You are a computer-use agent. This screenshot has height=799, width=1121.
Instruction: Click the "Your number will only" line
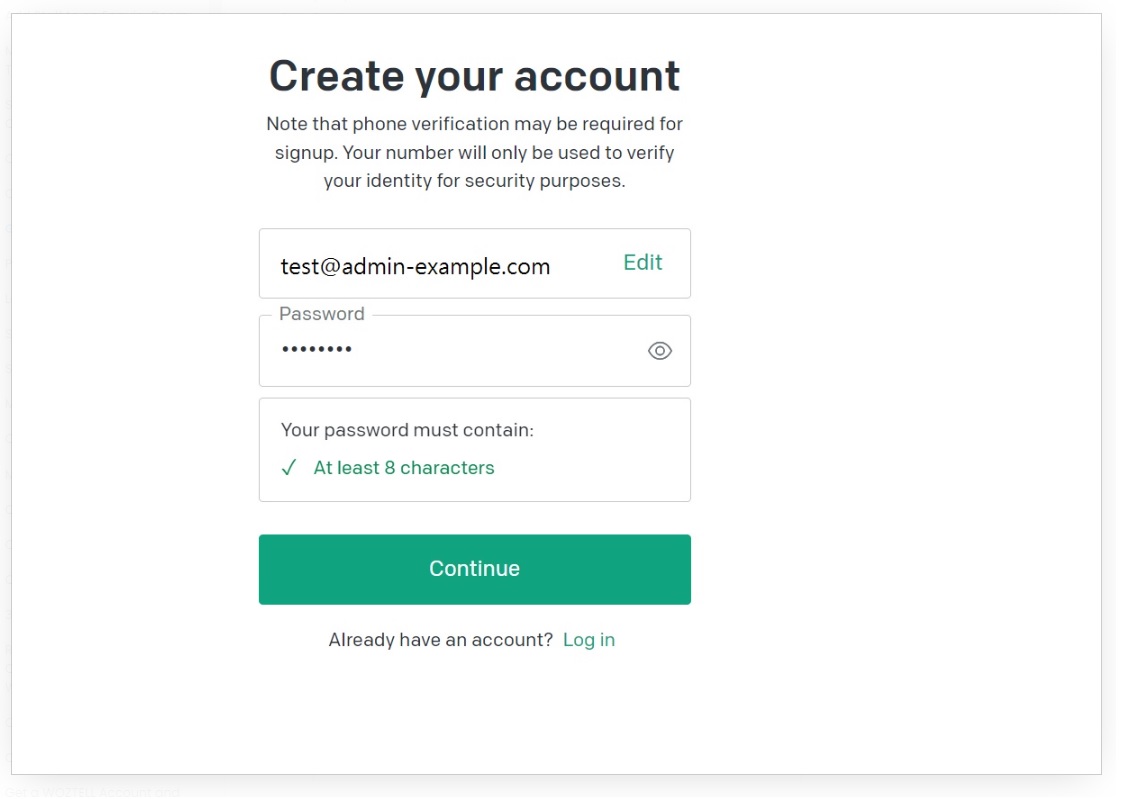(474, 153)
